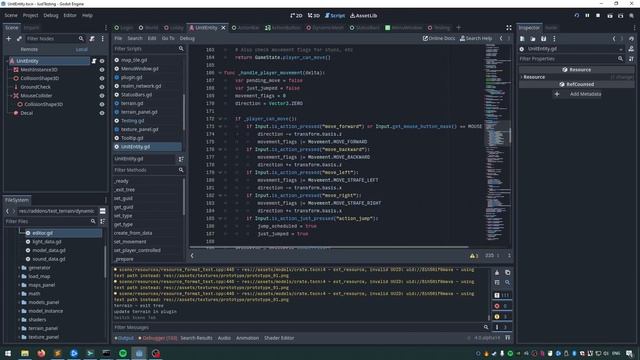Expand the terrain_panel folder
The height and width of the screenshot is (360, 640).
coord(19,328)
